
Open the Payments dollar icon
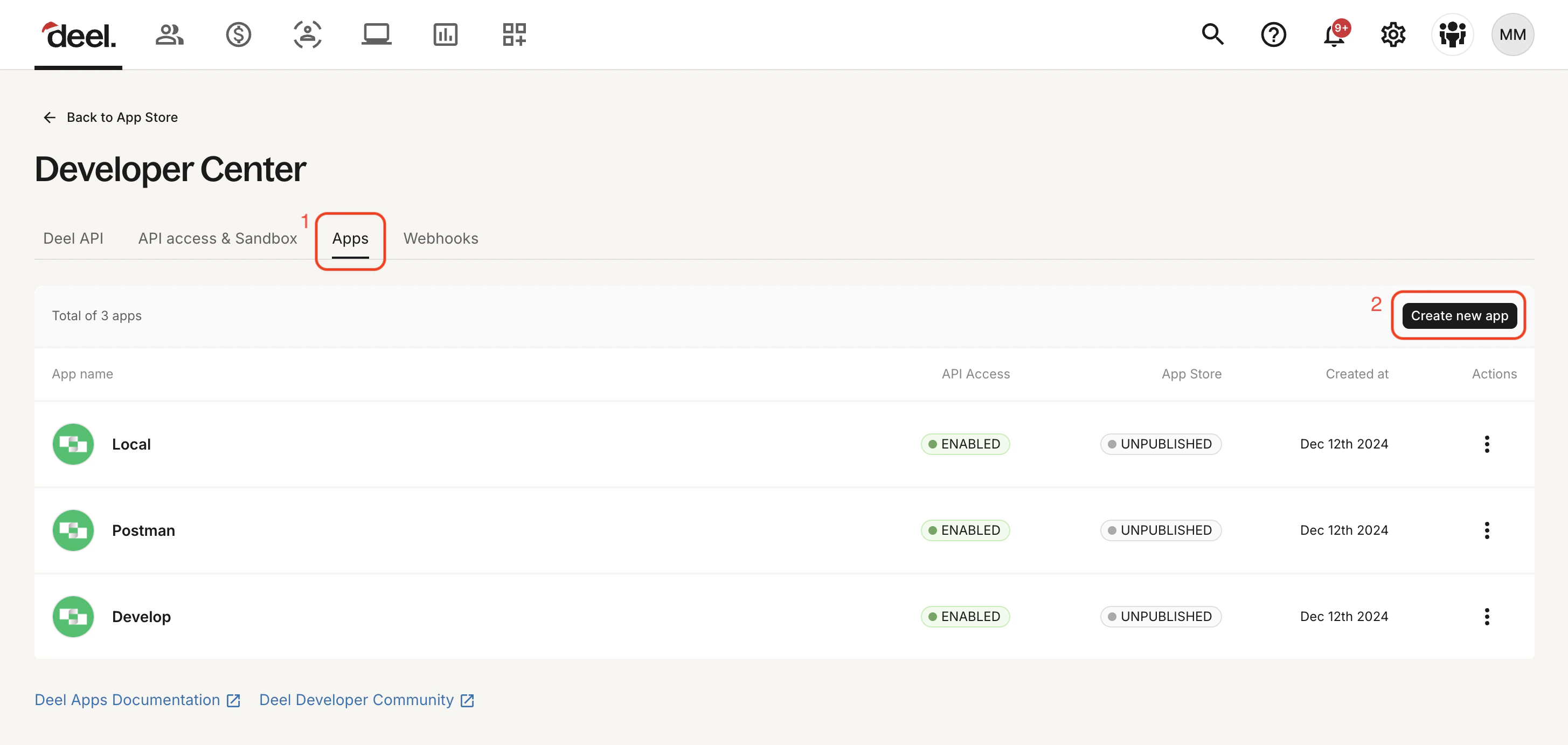click(238, 35)
